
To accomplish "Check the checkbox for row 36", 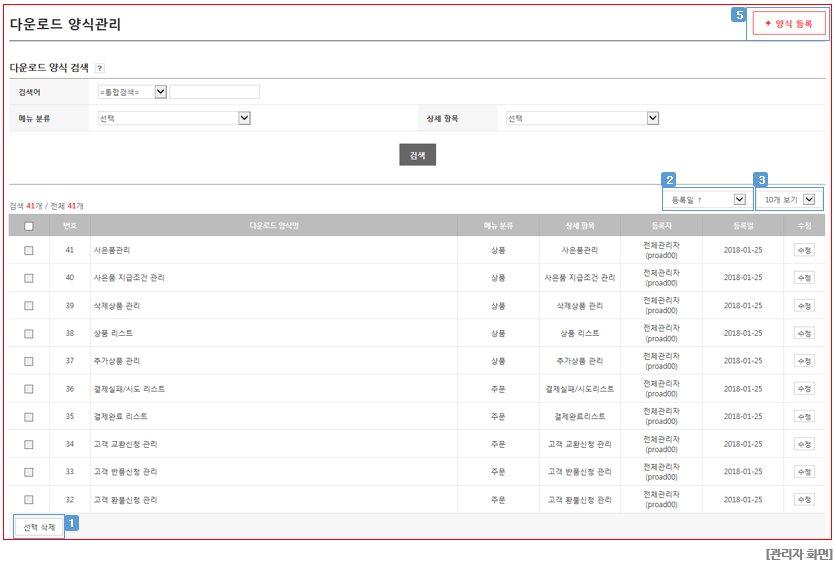I will pos(29,389).
